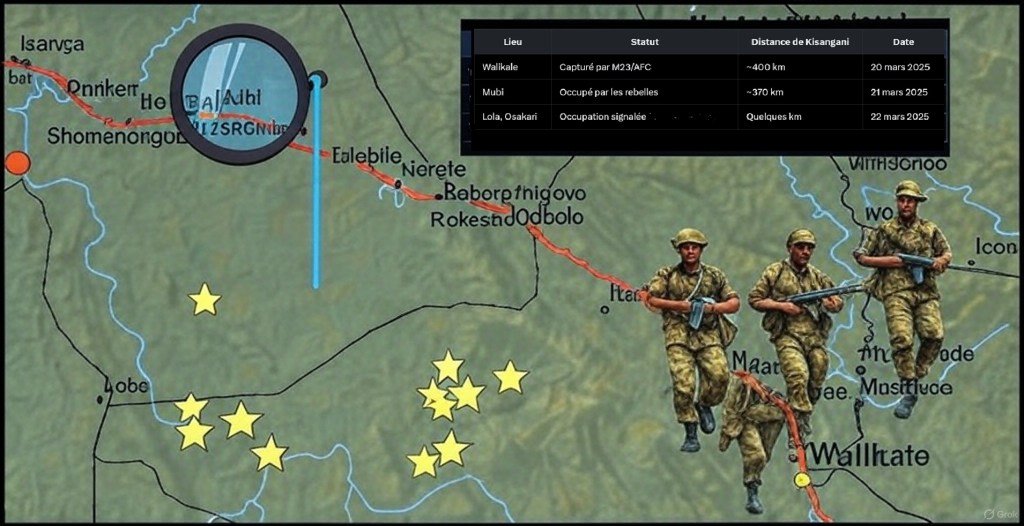This screenshot has width=1024, height=526.
Task: Click the vertical blue line on the map
Action: [317, 200]
